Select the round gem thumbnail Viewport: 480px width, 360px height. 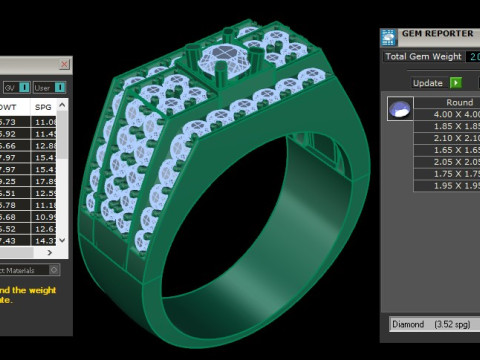point(400,108)
